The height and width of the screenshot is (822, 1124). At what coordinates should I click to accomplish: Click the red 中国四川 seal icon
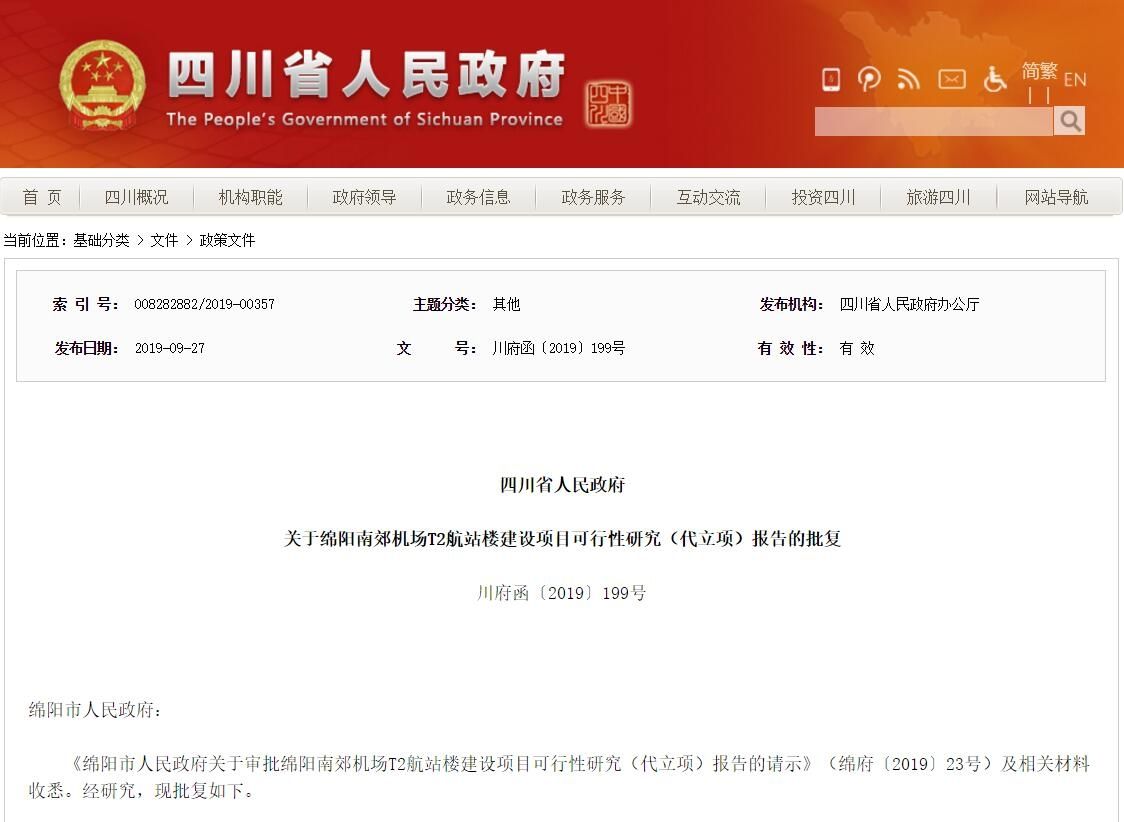click(608, 104)
